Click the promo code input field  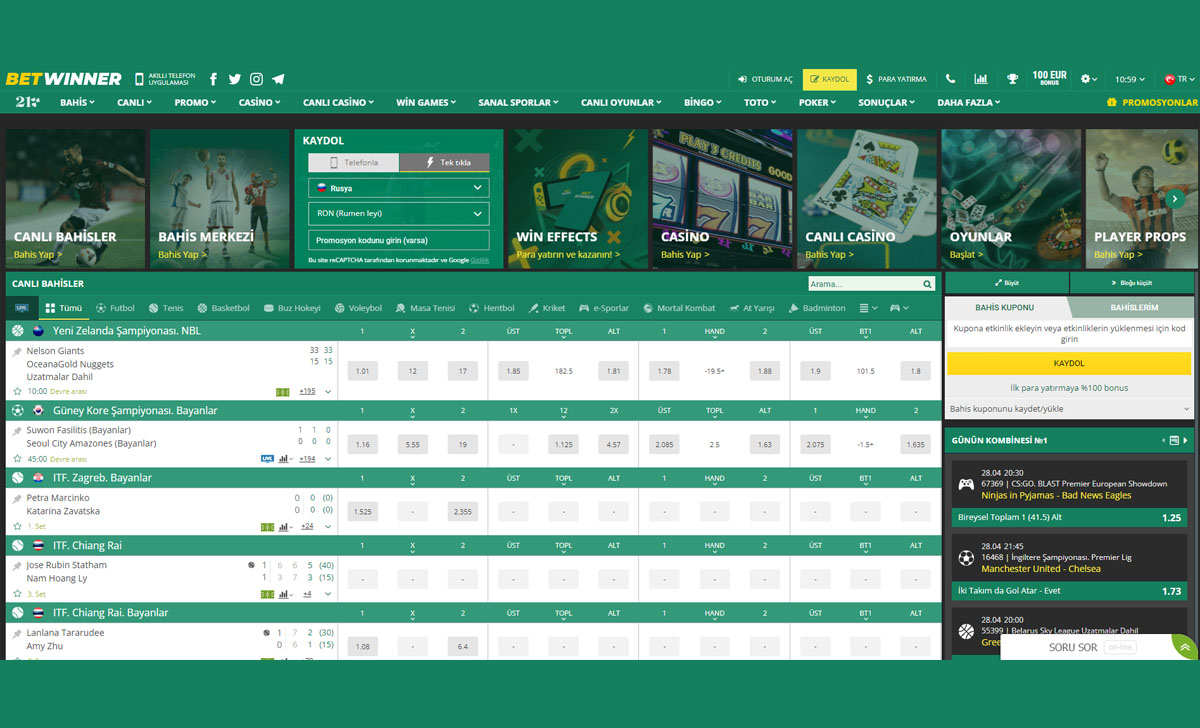point(398,240)
